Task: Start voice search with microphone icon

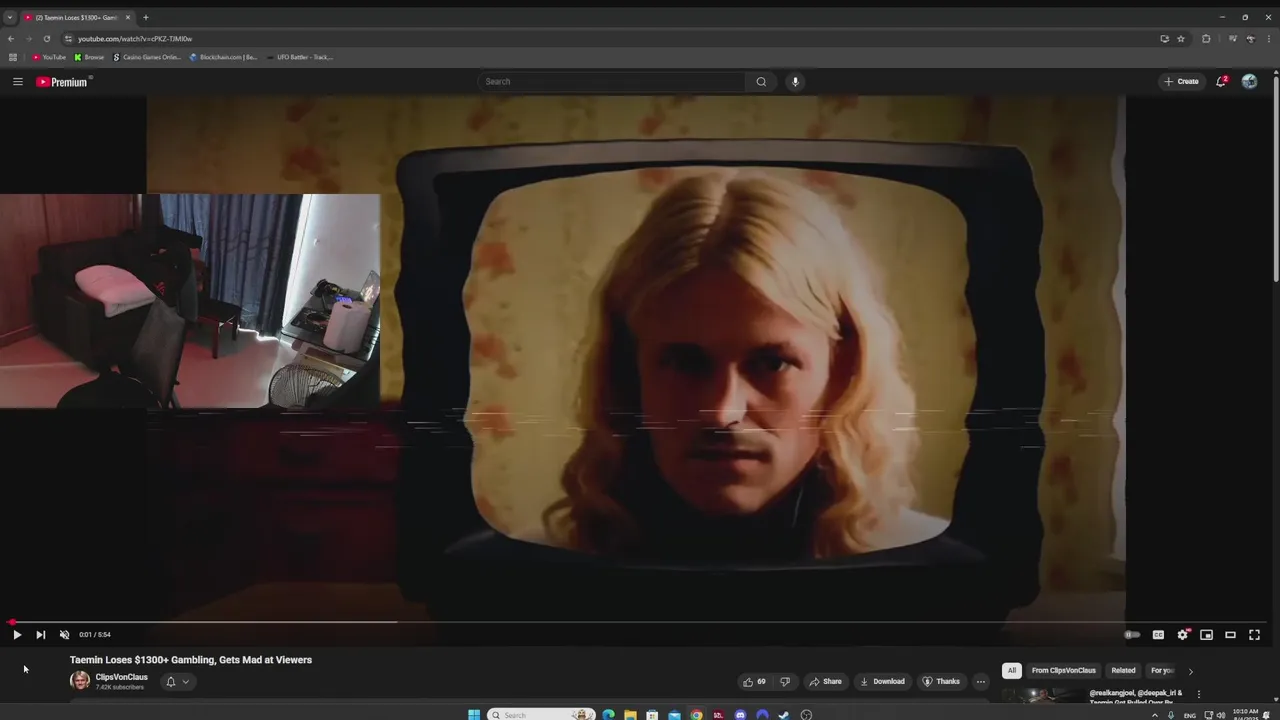Action: (795, 82)
